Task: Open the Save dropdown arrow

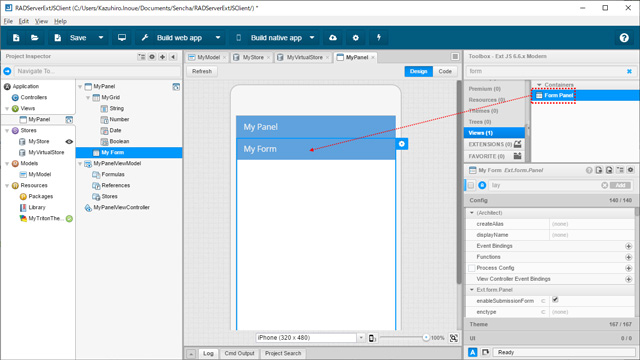Action: [x=101, y=38]
